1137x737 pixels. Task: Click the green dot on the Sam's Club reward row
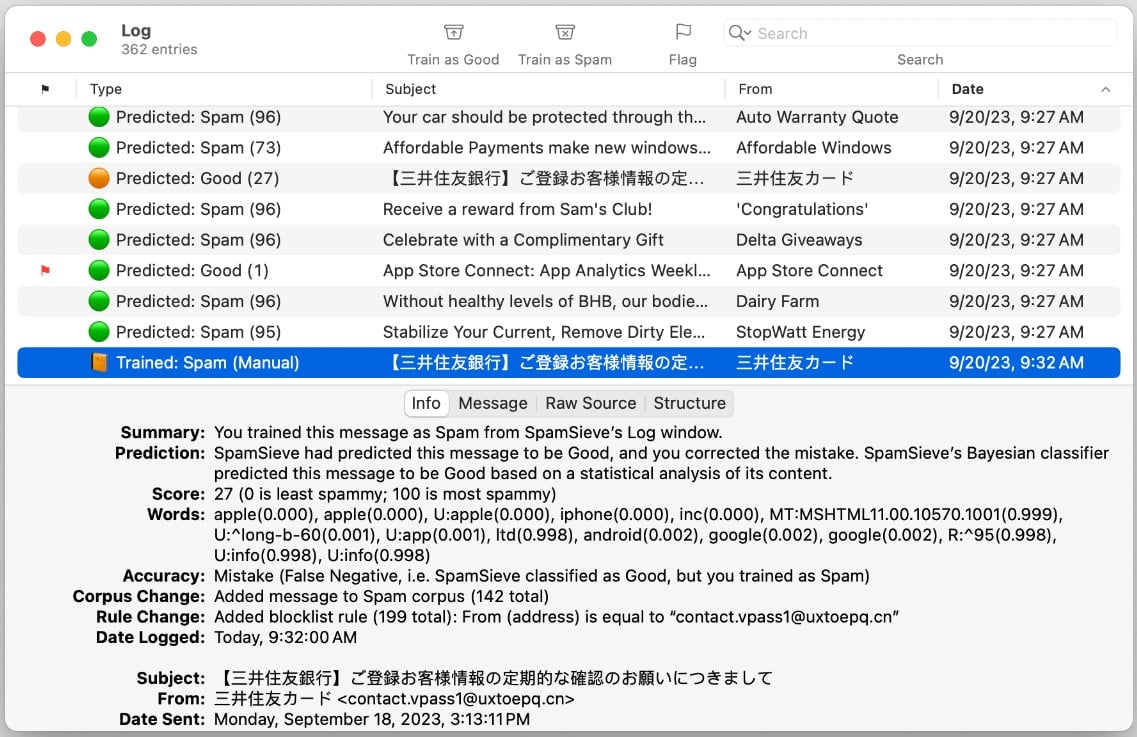point(99,209)
